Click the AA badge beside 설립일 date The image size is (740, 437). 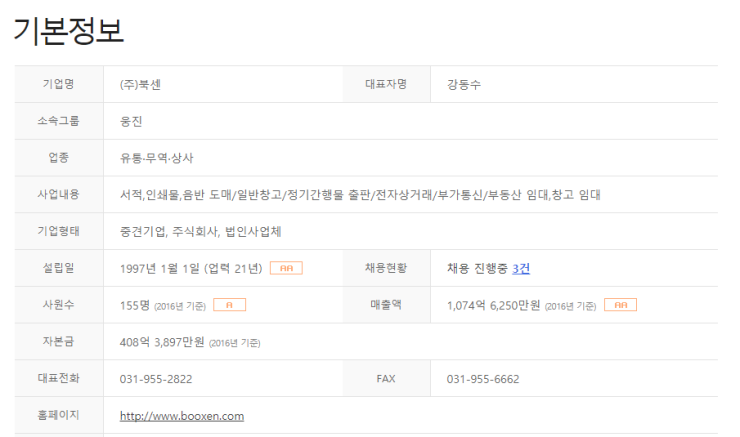[286, 268]
